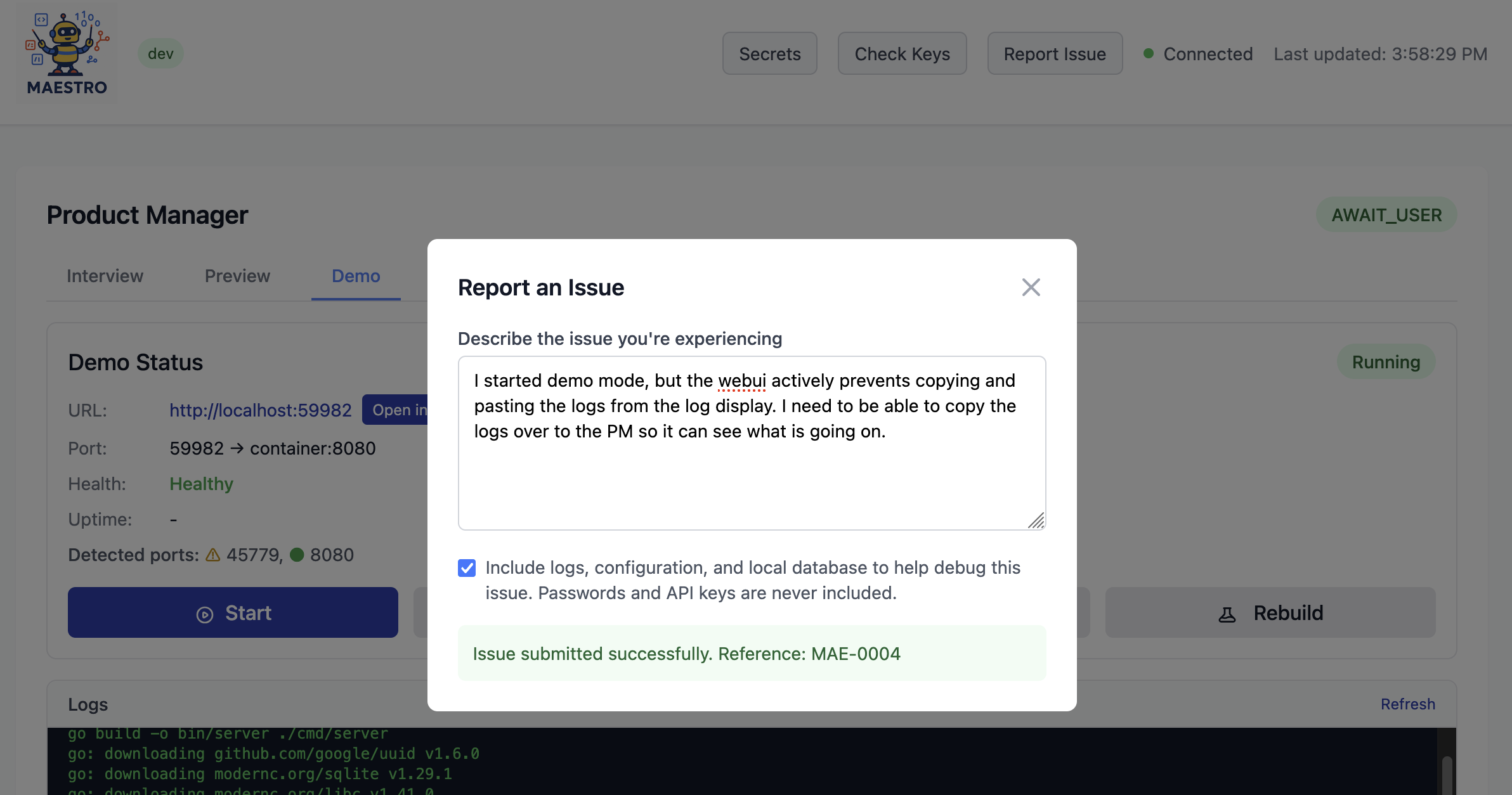Click the play icon on Start button
The height and width of the screenshot is (795, 1512).
[205, 614]
